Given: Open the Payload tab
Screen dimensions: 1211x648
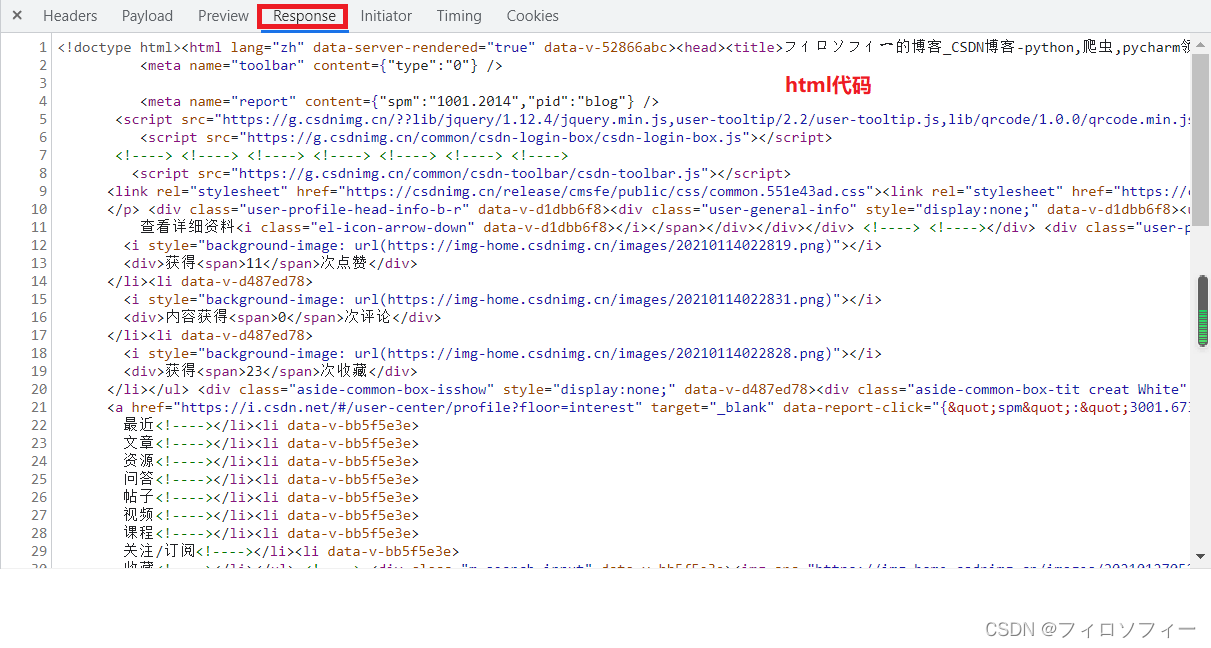Looking at the screenshot, I should click(x=147, y=15).
